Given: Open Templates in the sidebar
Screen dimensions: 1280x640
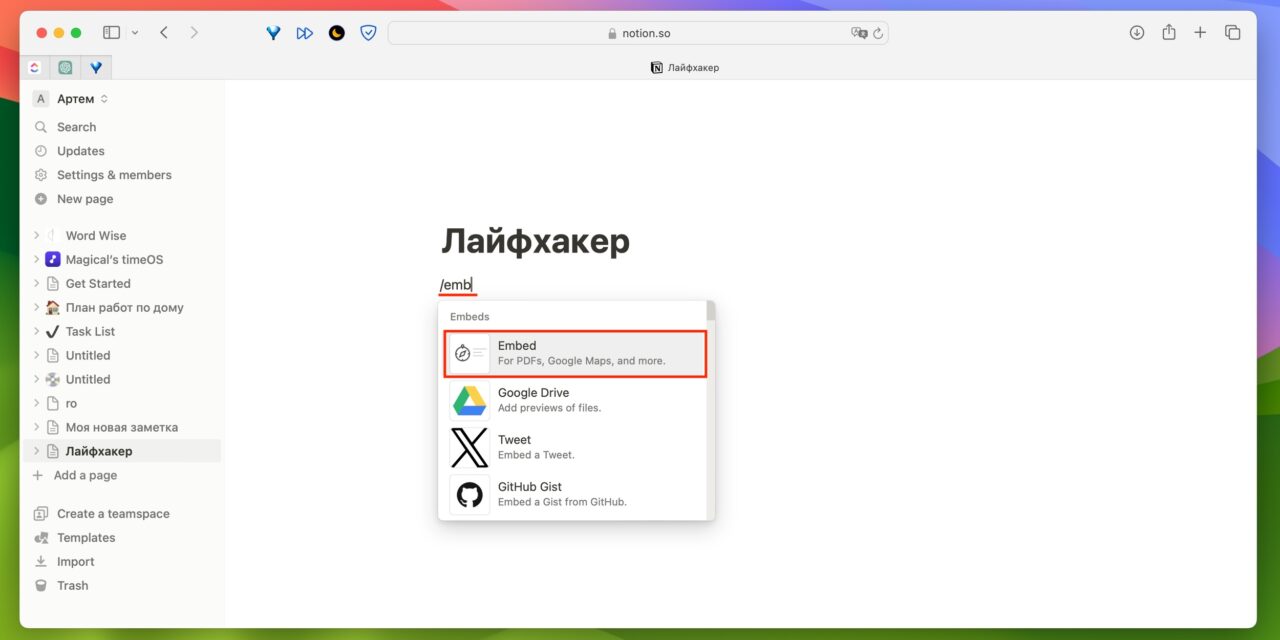Looking at the screenshot, I should click(x=86, y=538).
